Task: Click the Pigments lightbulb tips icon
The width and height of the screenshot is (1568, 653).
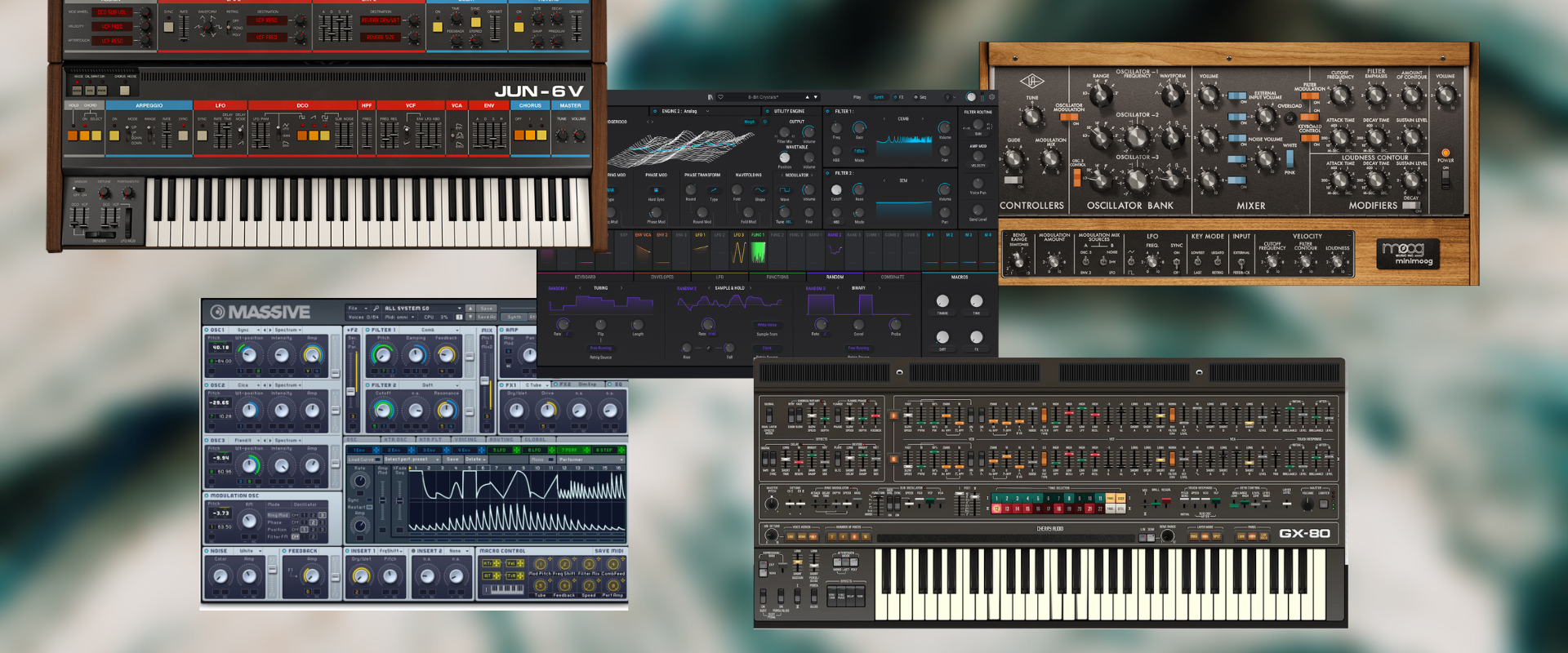Action: click(x=947, y=97)
